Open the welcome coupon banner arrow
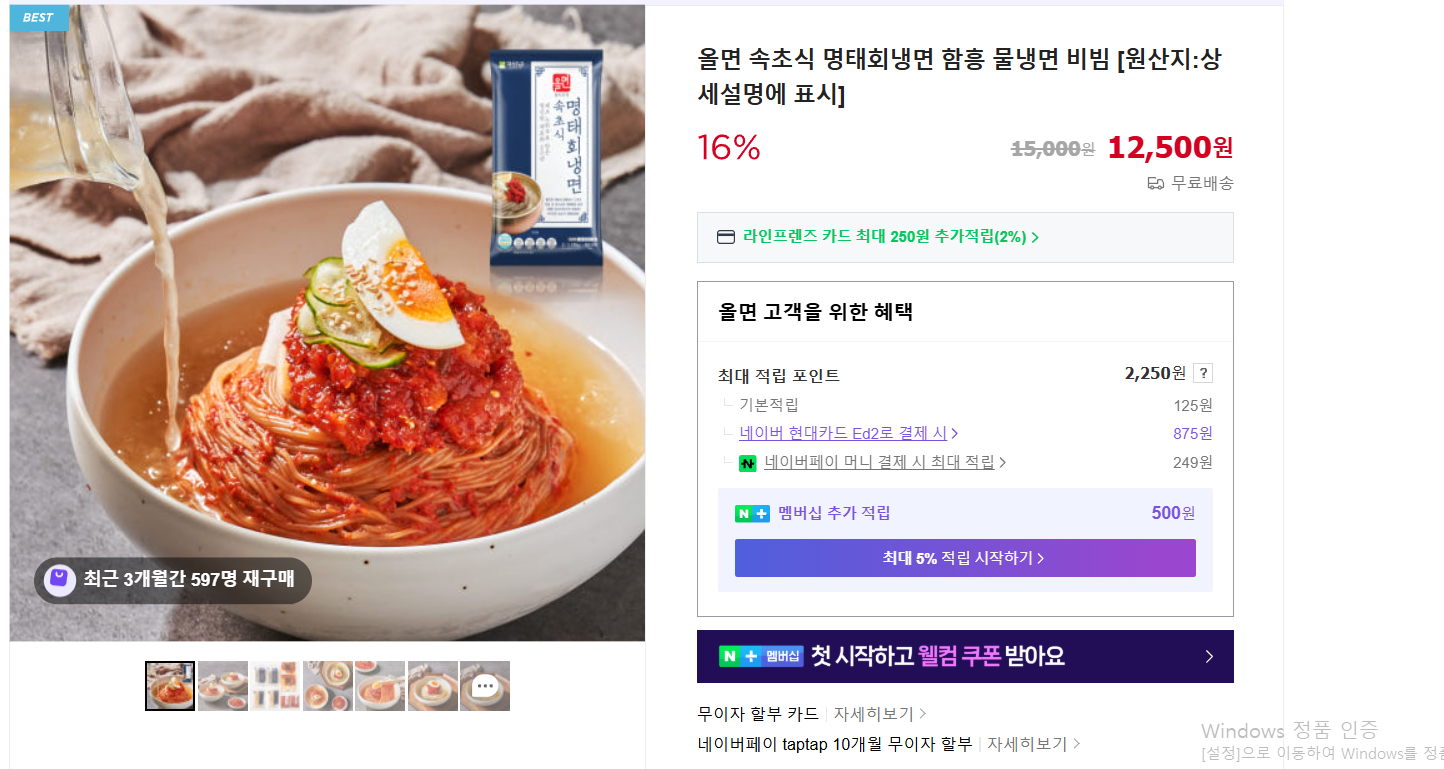The height and width of the screenshot is (769, 1444). (x=1209, y=656)
